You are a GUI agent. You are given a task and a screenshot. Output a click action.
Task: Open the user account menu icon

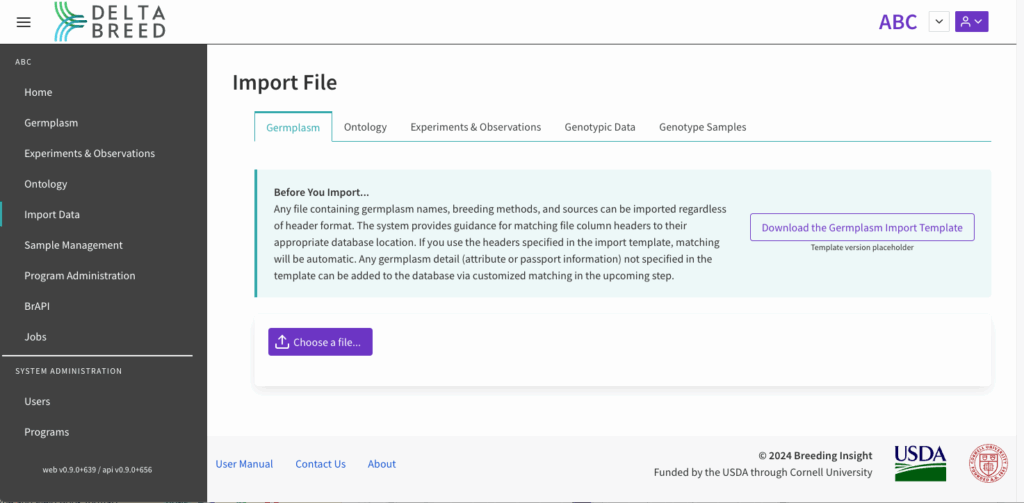pyautogui.click(x=971, y=21)
